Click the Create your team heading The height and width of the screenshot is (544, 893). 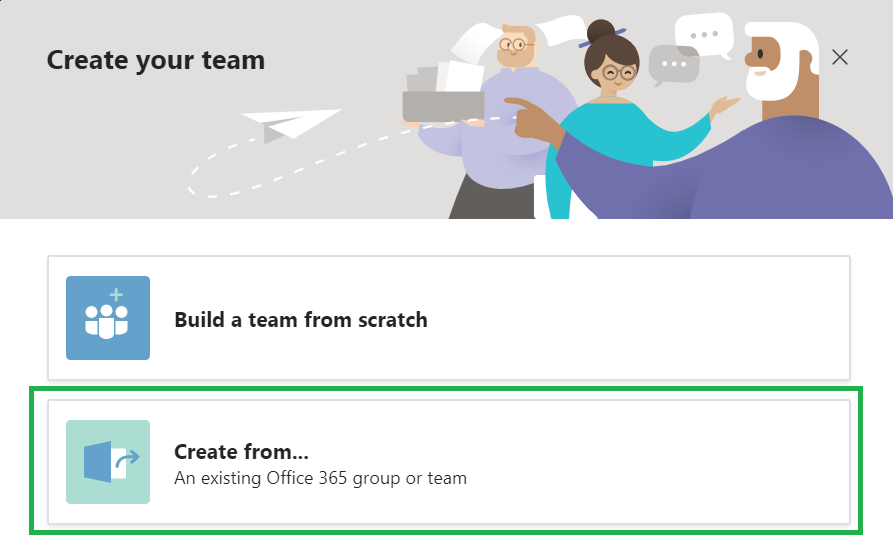156,60
